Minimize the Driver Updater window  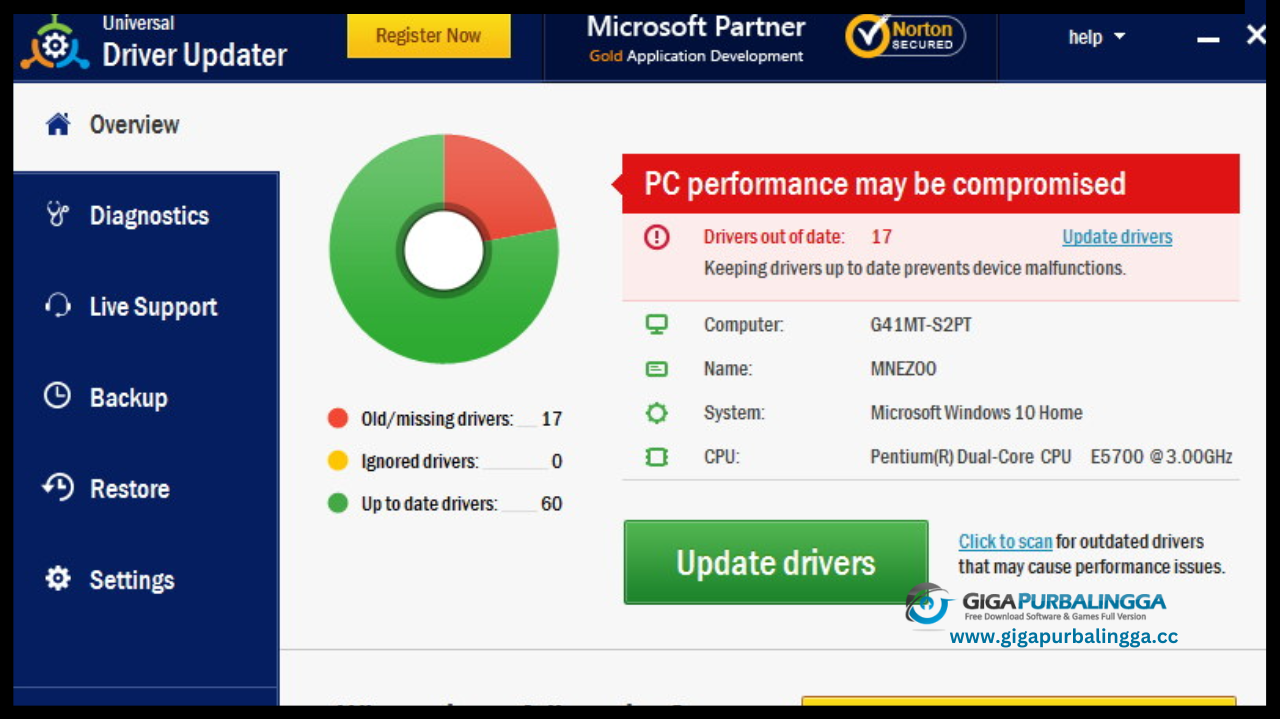(1208, 38)
